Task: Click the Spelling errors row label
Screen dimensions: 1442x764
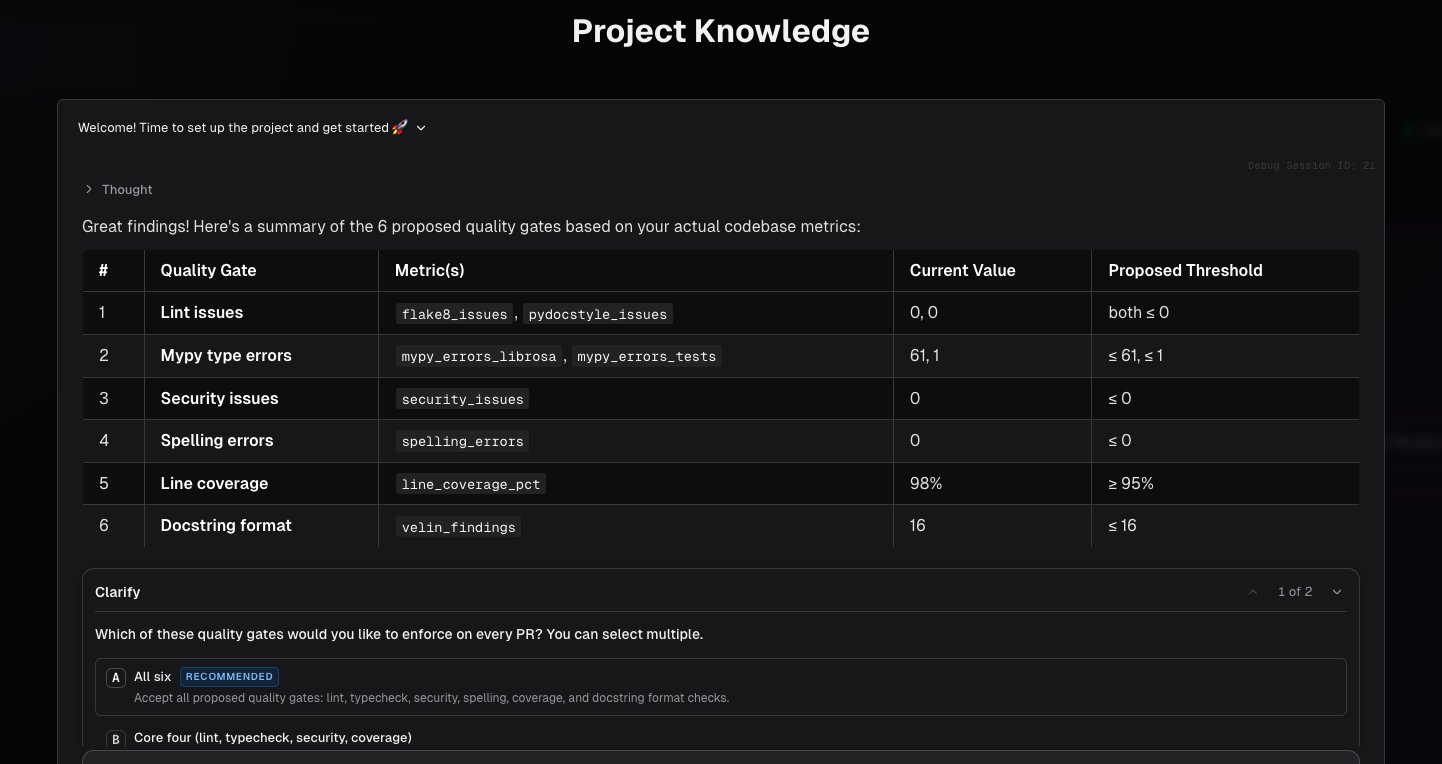Action: (x=216, y=441)
